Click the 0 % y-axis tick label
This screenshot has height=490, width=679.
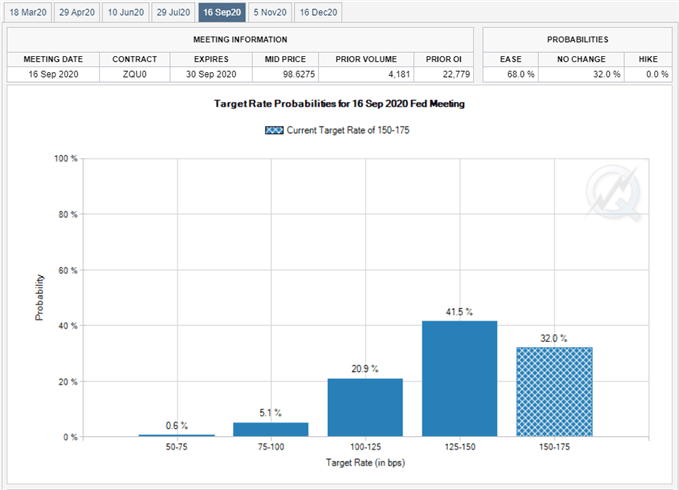click(x=70, y=437)
